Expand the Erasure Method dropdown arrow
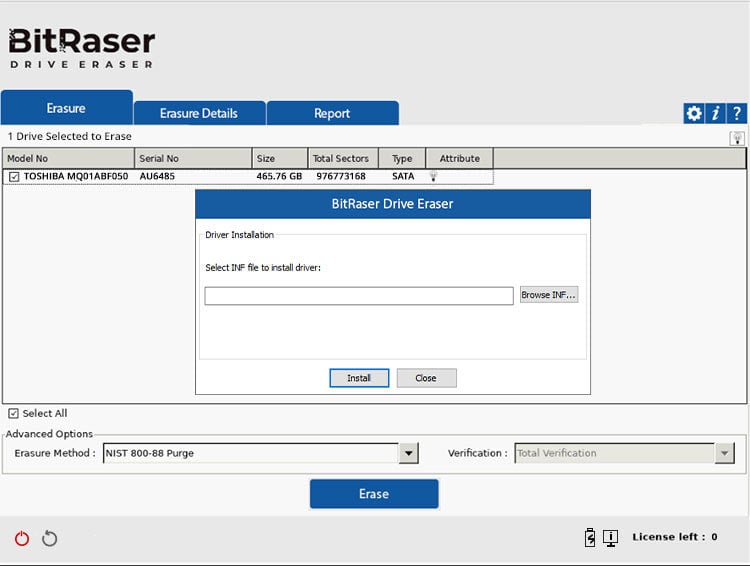Image resolution: width=750 pixels, height=566 pixels. coord(408,453)
